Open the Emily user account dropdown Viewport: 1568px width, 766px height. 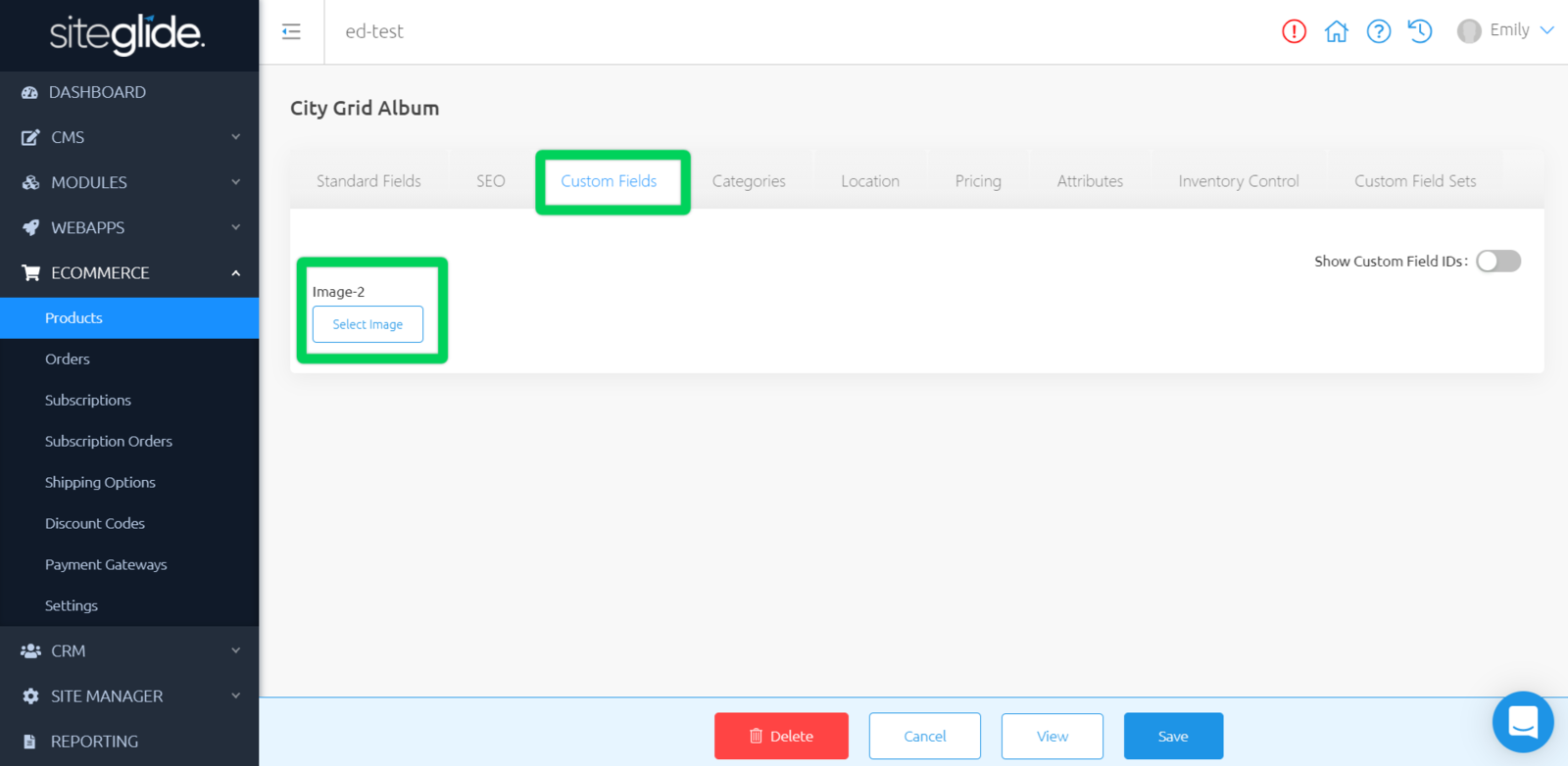pos(1505,30)
